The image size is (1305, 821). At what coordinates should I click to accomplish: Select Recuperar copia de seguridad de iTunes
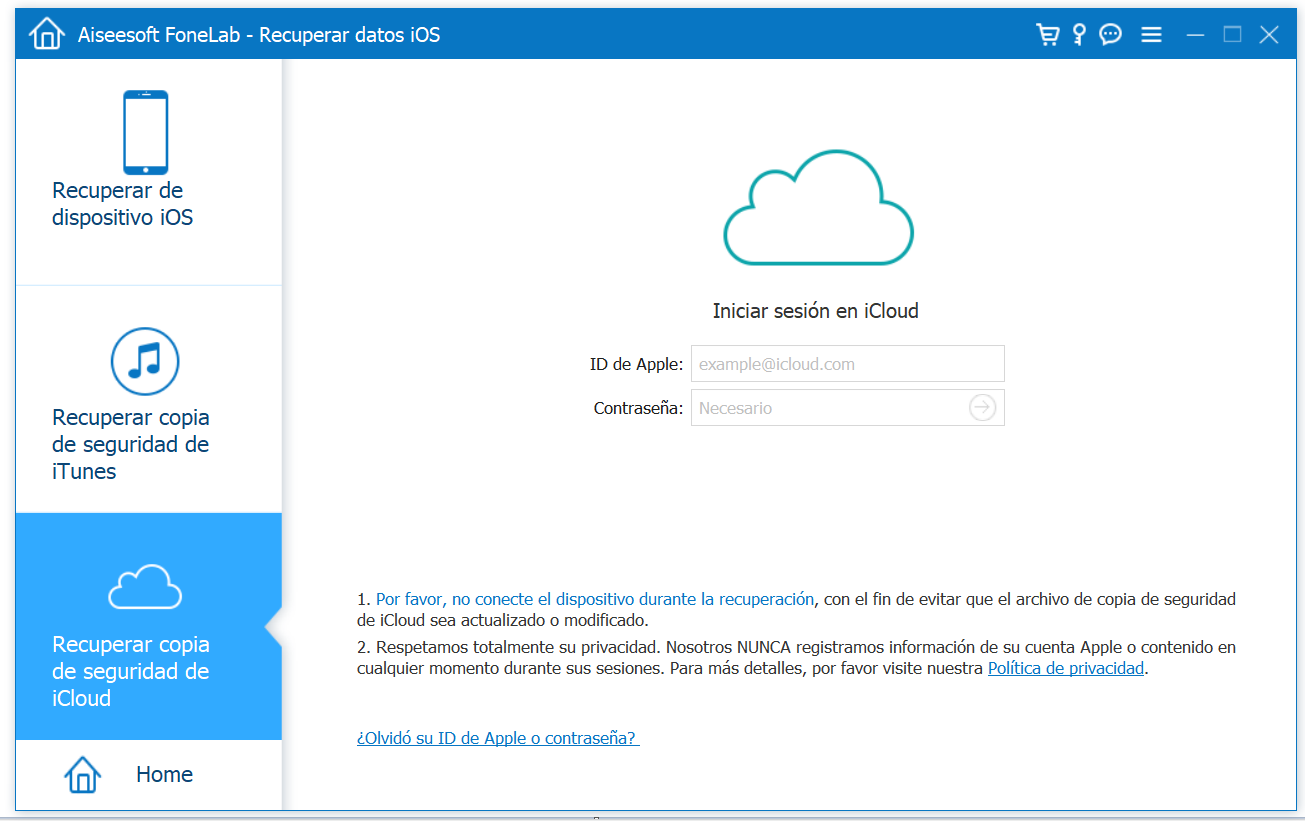[x=149, y=399]
